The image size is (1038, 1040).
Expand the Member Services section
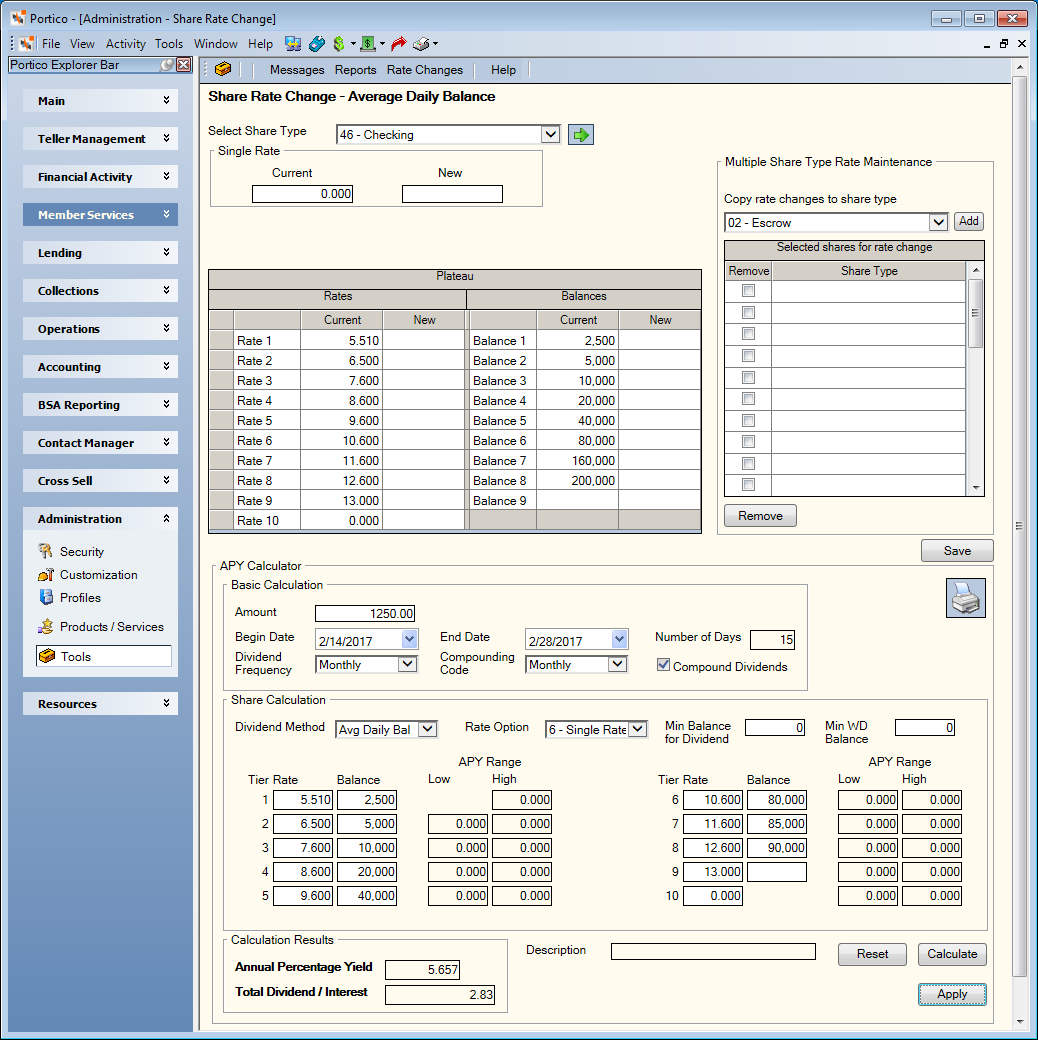click(100, 214)
